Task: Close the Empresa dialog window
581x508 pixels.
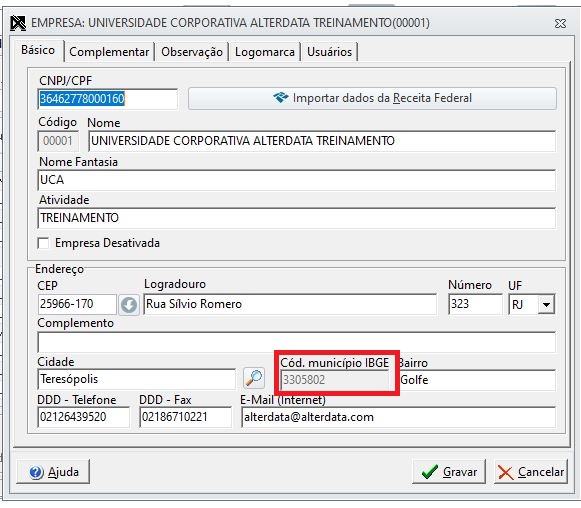Action: tap(560, 24)
